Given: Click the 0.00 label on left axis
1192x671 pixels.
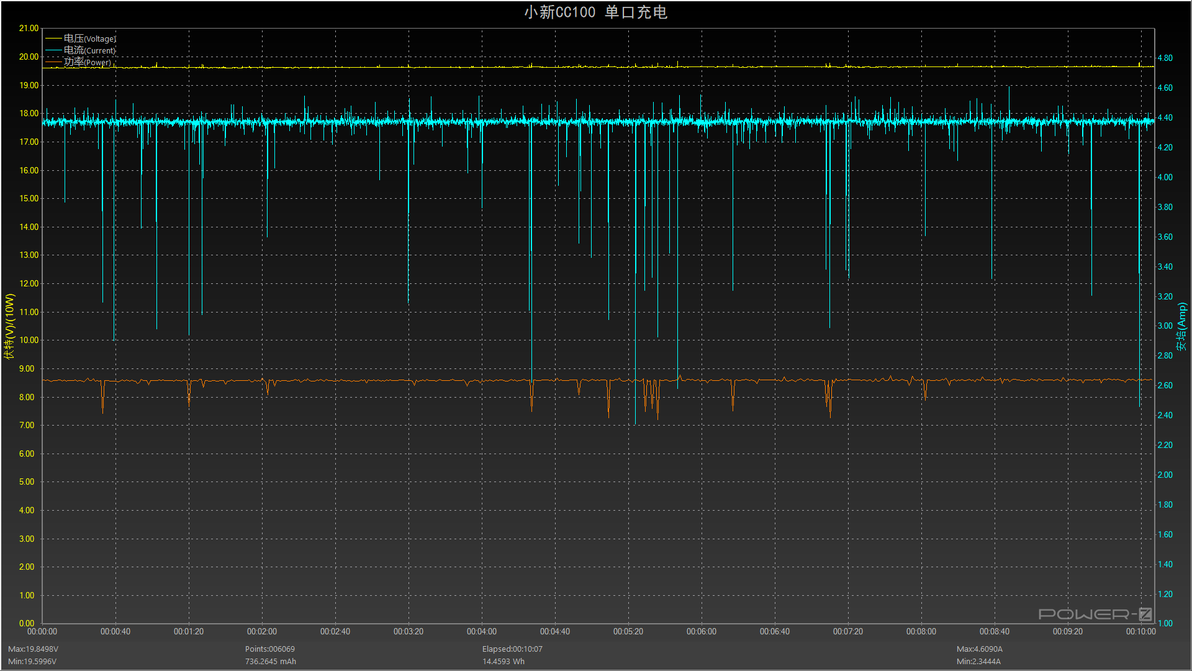Looking at the screenshot, I should [x=27, y=623].
